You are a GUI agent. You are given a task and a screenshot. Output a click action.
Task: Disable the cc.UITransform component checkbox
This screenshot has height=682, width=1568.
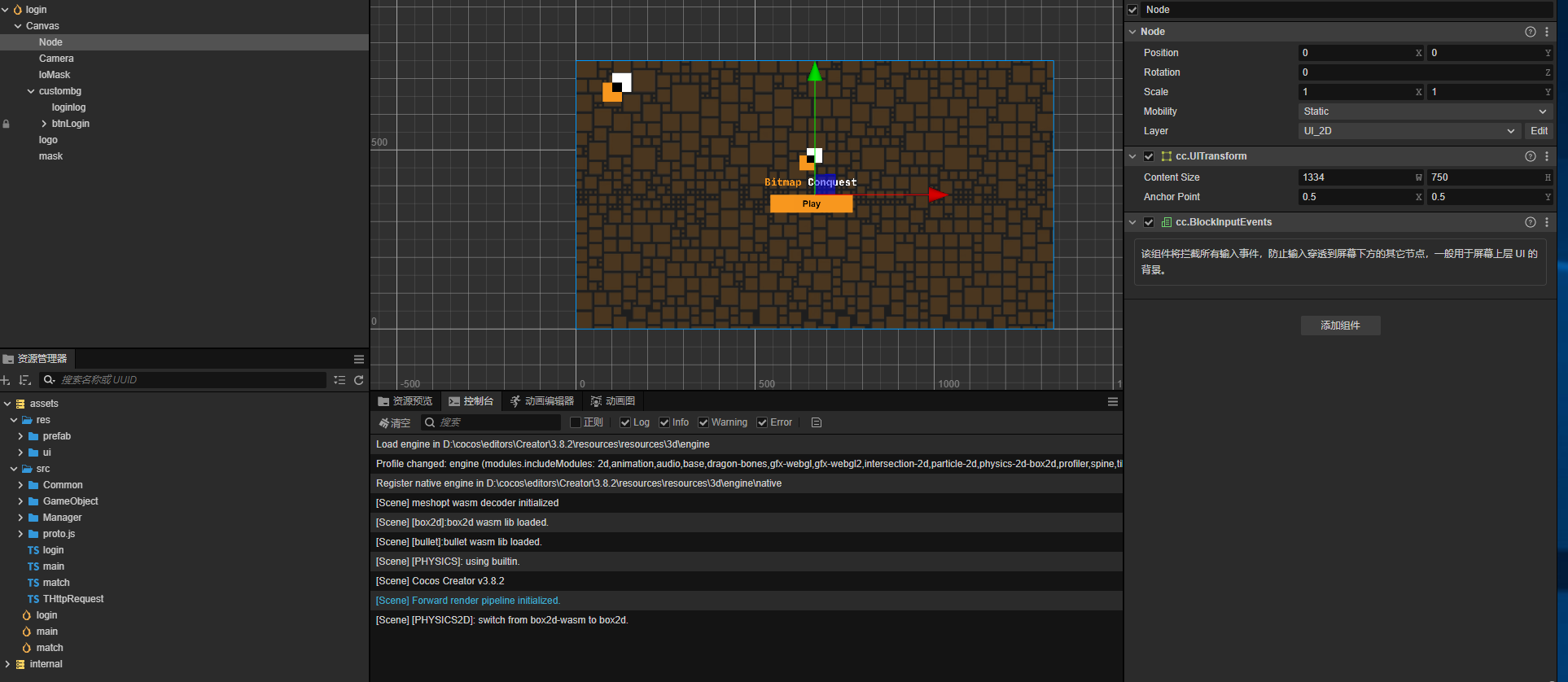coord(1149,156)
